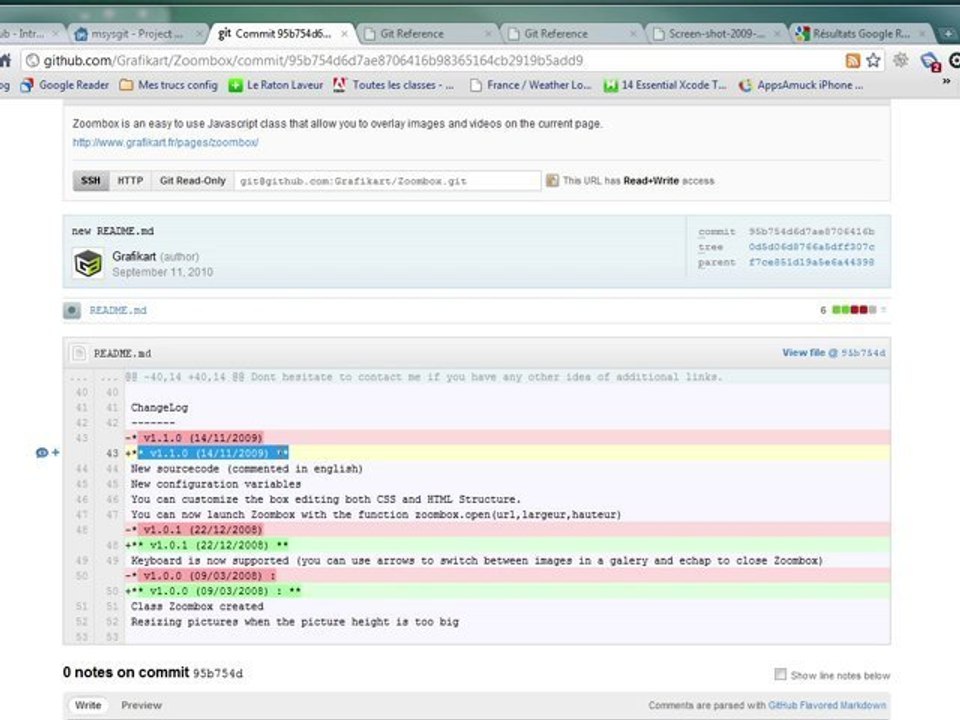The width and height of the screenshot is (960, 720).
Task: Click the git clone URL field
Action: tap(388, 181)
